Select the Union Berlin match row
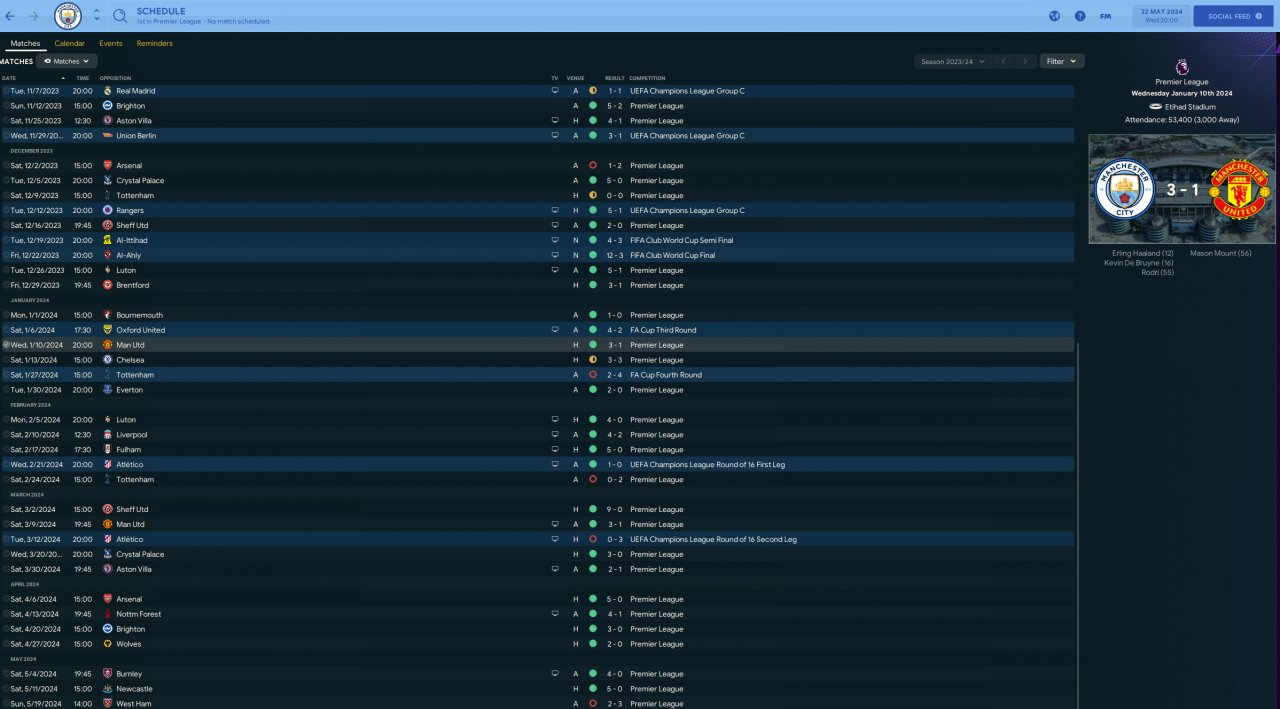The width and height of the screenshot is (1280, 709). (537, 136)
